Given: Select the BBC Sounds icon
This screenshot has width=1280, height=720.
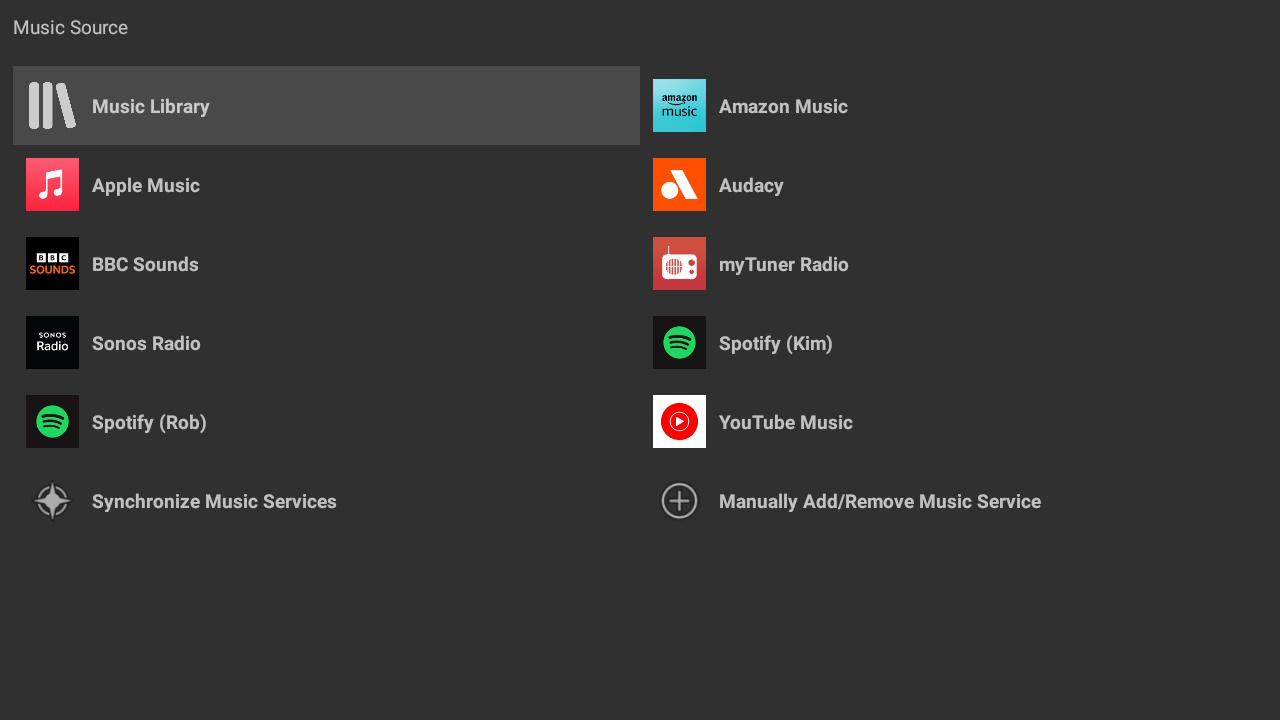Looking at the screenshot, I should 52,263.
